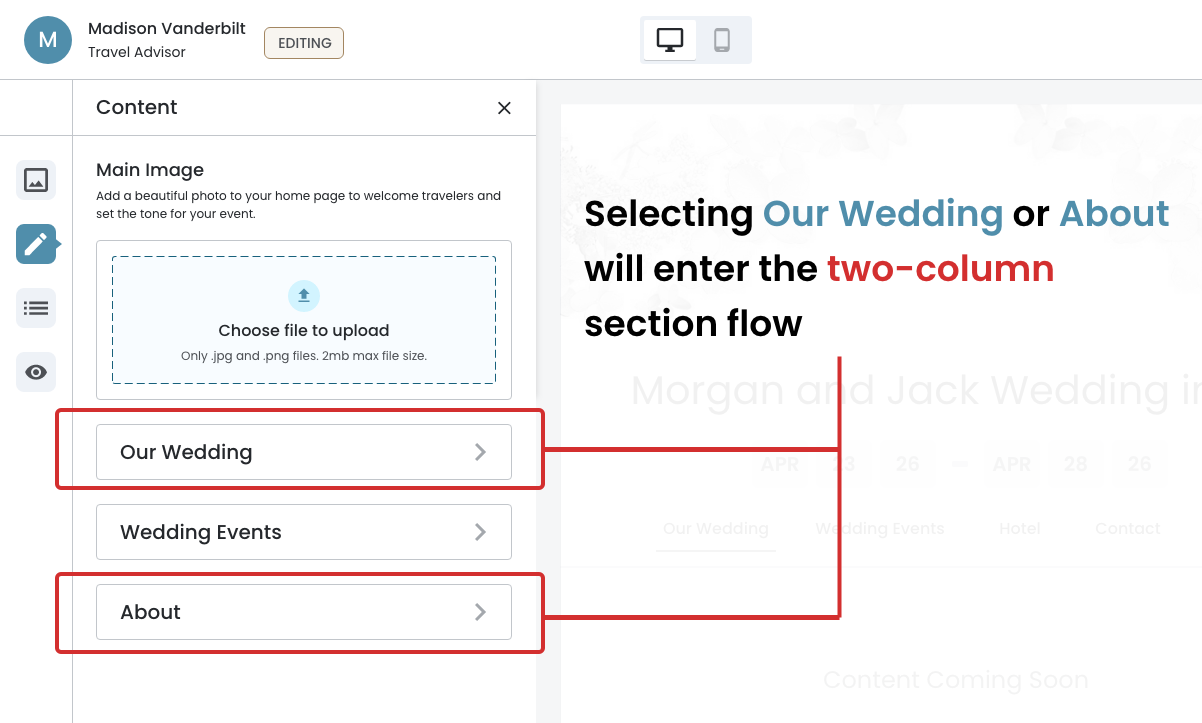Close the Content panel
Viewport: 1202px width, 723px height.
504,108
